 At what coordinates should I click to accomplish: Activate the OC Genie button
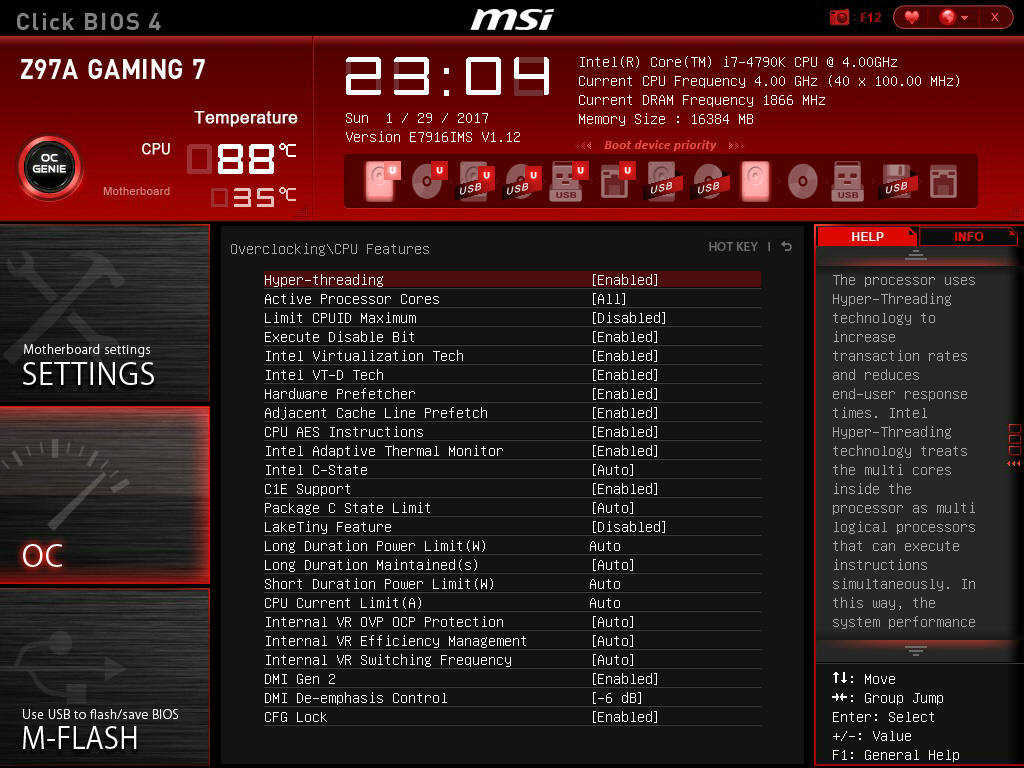coord(50,168)
